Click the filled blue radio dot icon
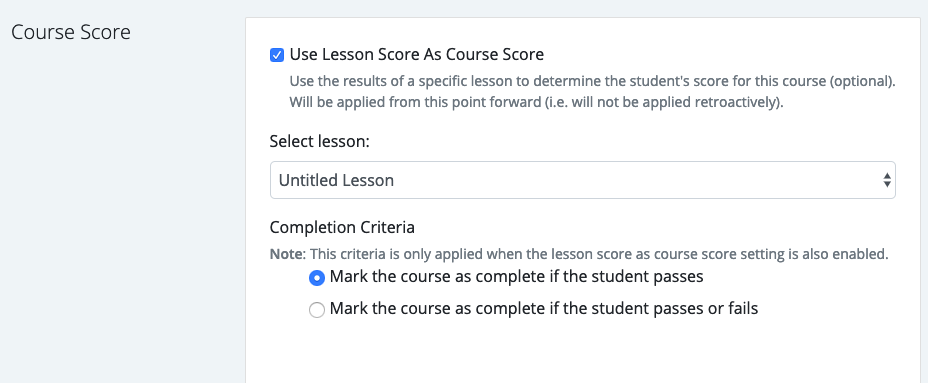Image resolution: width=928 pixels, height=383 pixels. pyautogui.click(x=317, y=278)
